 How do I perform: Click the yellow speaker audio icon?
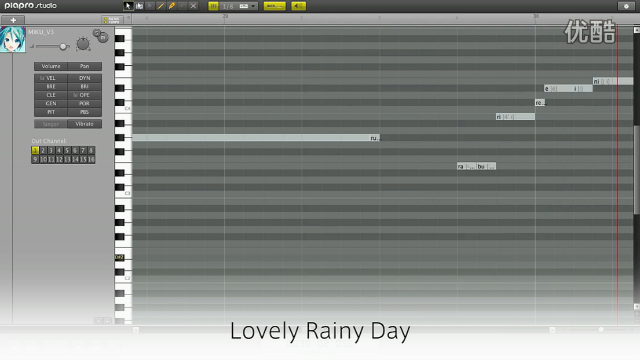(298, 6)
